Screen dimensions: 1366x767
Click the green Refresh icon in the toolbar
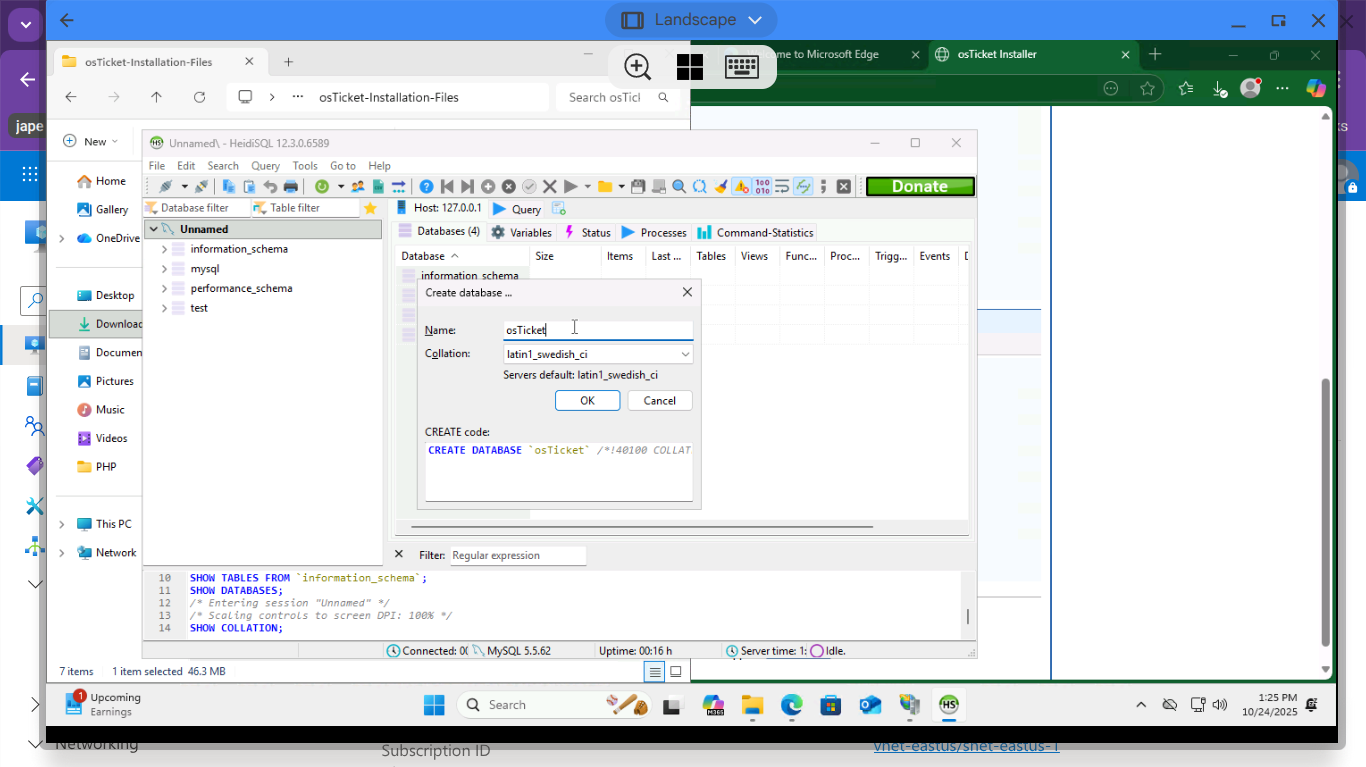tap(322, 186)
